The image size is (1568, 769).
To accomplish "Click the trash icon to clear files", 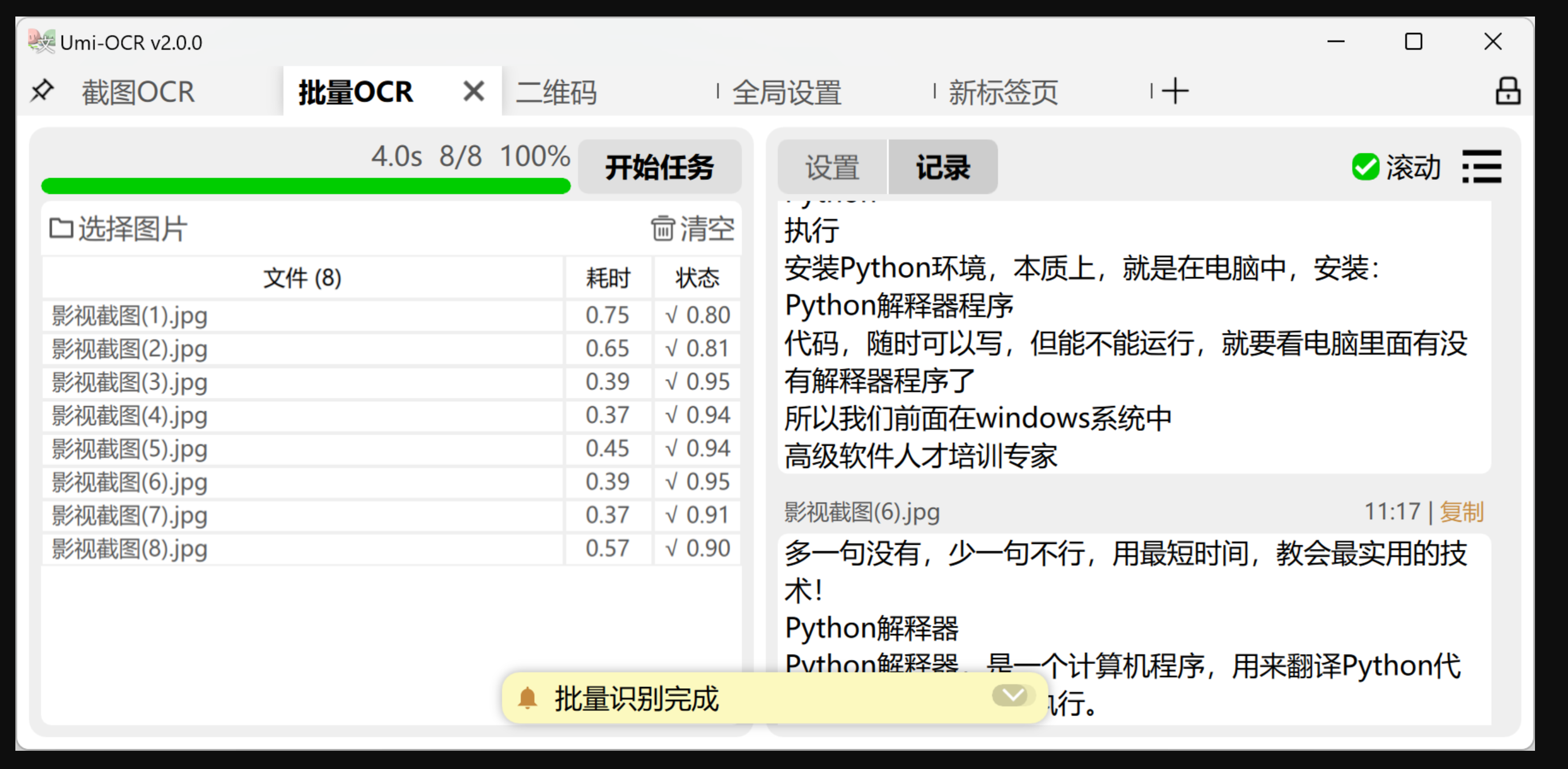I will (x=662, y=228).
